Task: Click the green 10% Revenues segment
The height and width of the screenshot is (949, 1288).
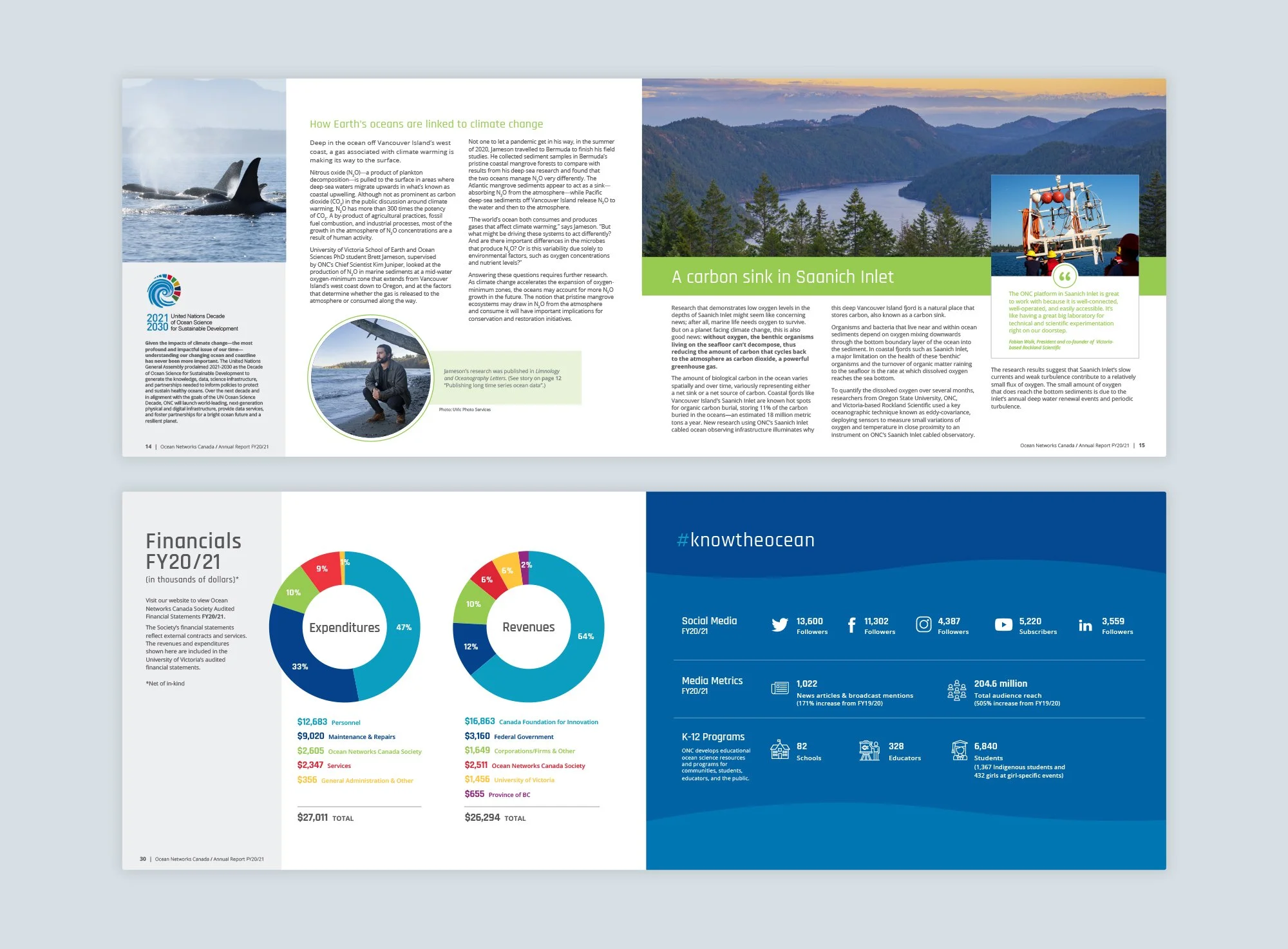Action: (475, 604)
